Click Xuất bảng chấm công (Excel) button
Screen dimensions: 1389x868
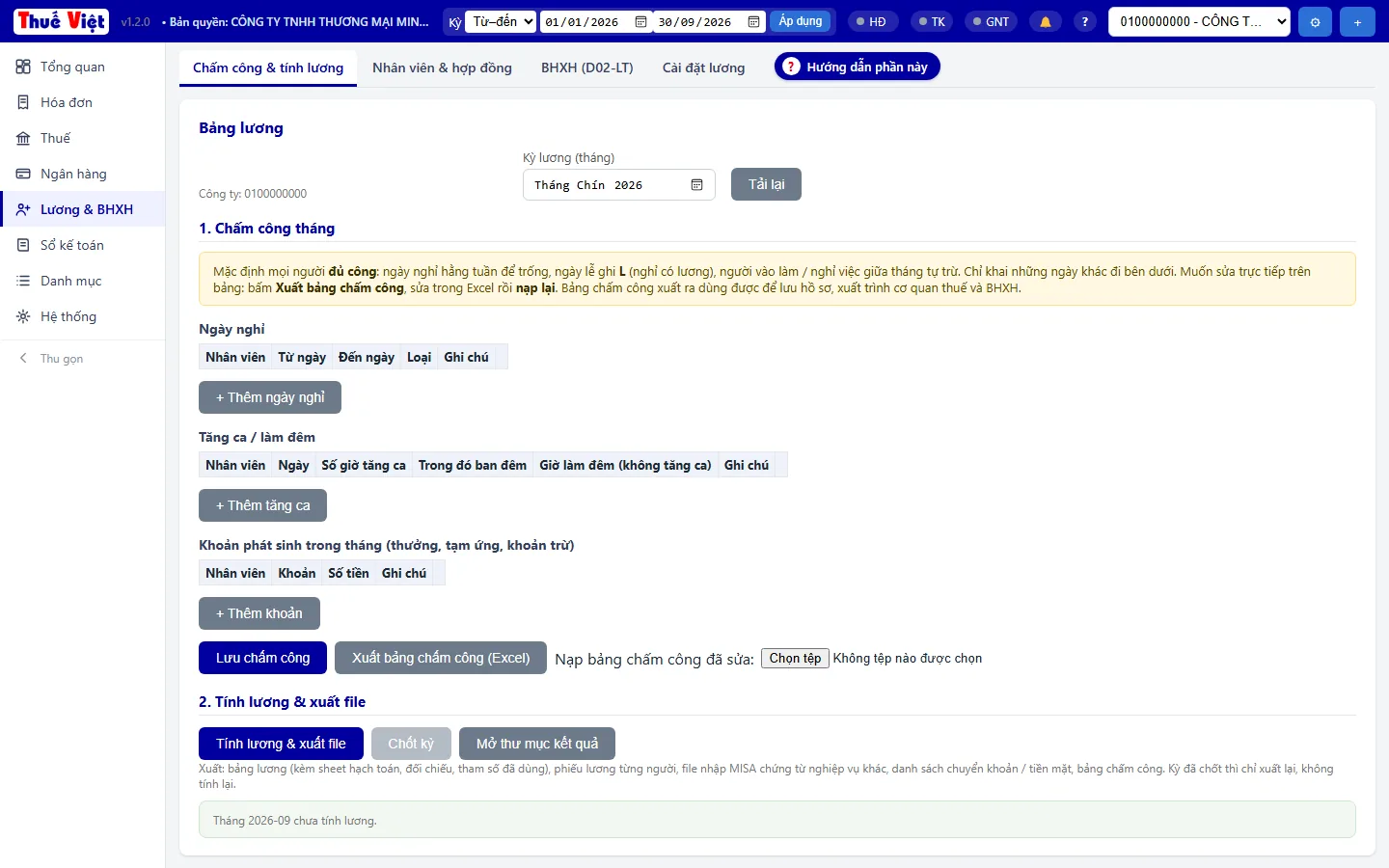pos(441,658)
